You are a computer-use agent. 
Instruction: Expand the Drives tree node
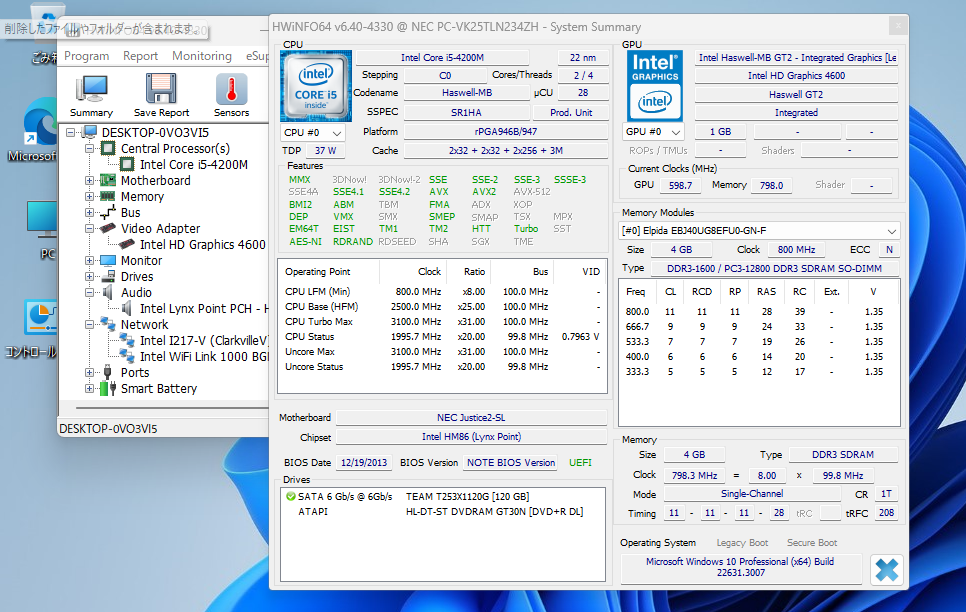pyautogui.click(x=89, y=276)
